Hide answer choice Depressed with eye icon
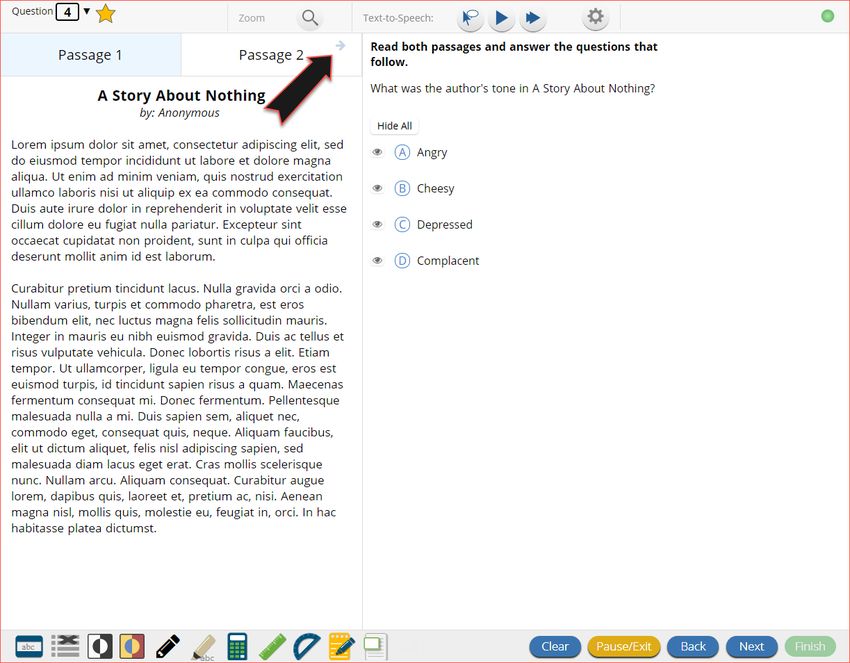The height and width of the screenshot is (663, 850). click(377, 224)
